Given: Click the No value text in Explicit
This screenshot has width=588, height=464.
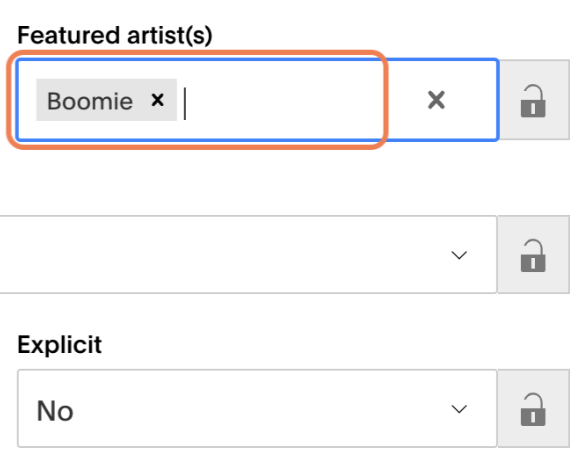Looking at the screenshot, I should [55, 411].
